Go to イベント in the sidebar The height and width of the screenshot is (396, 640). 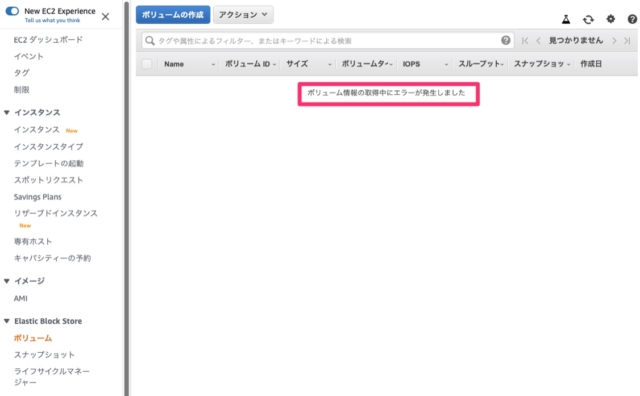click(x=29, y=56)
